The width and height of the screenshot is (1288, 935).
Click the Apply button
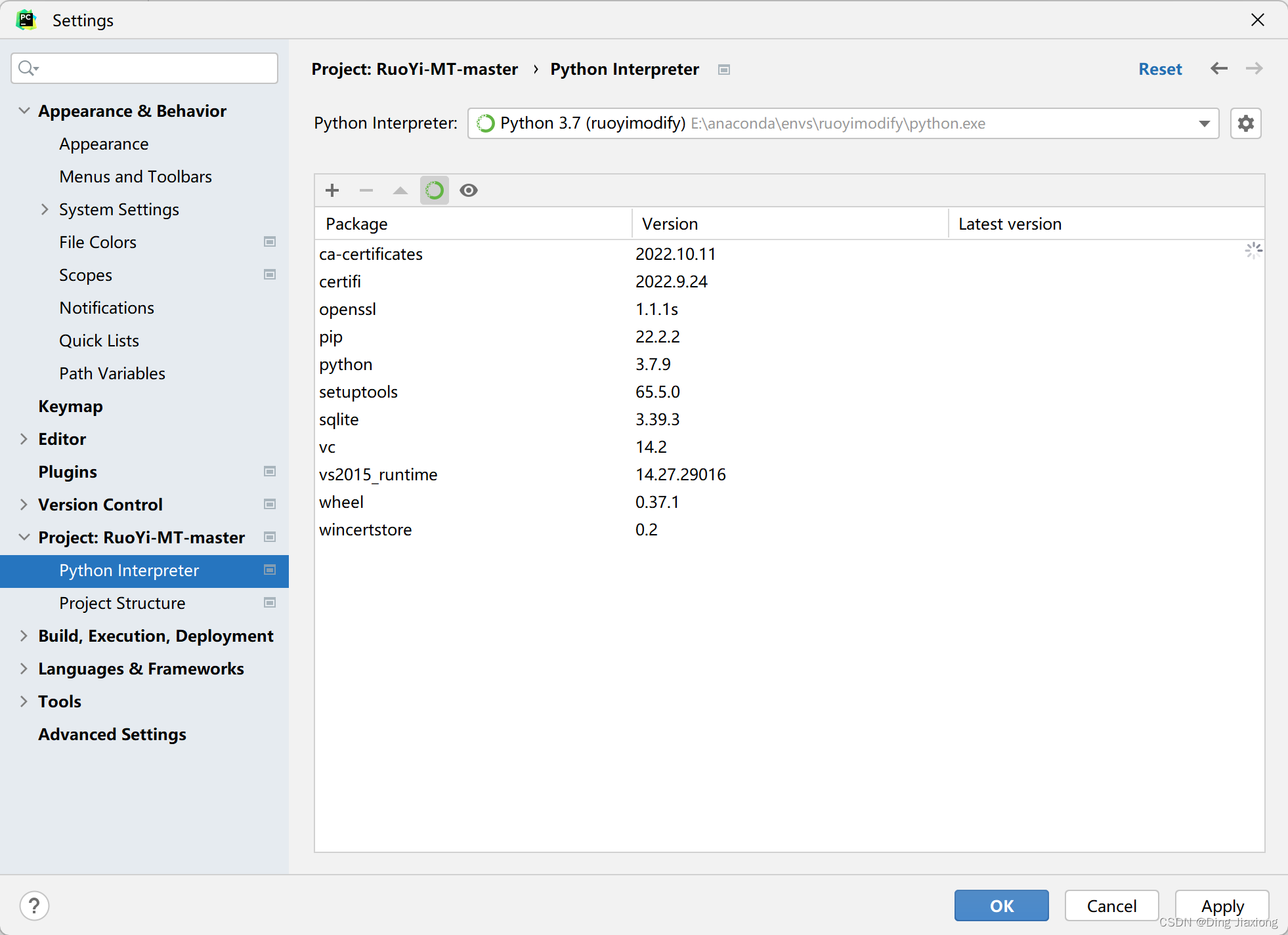click(1222, 906)
